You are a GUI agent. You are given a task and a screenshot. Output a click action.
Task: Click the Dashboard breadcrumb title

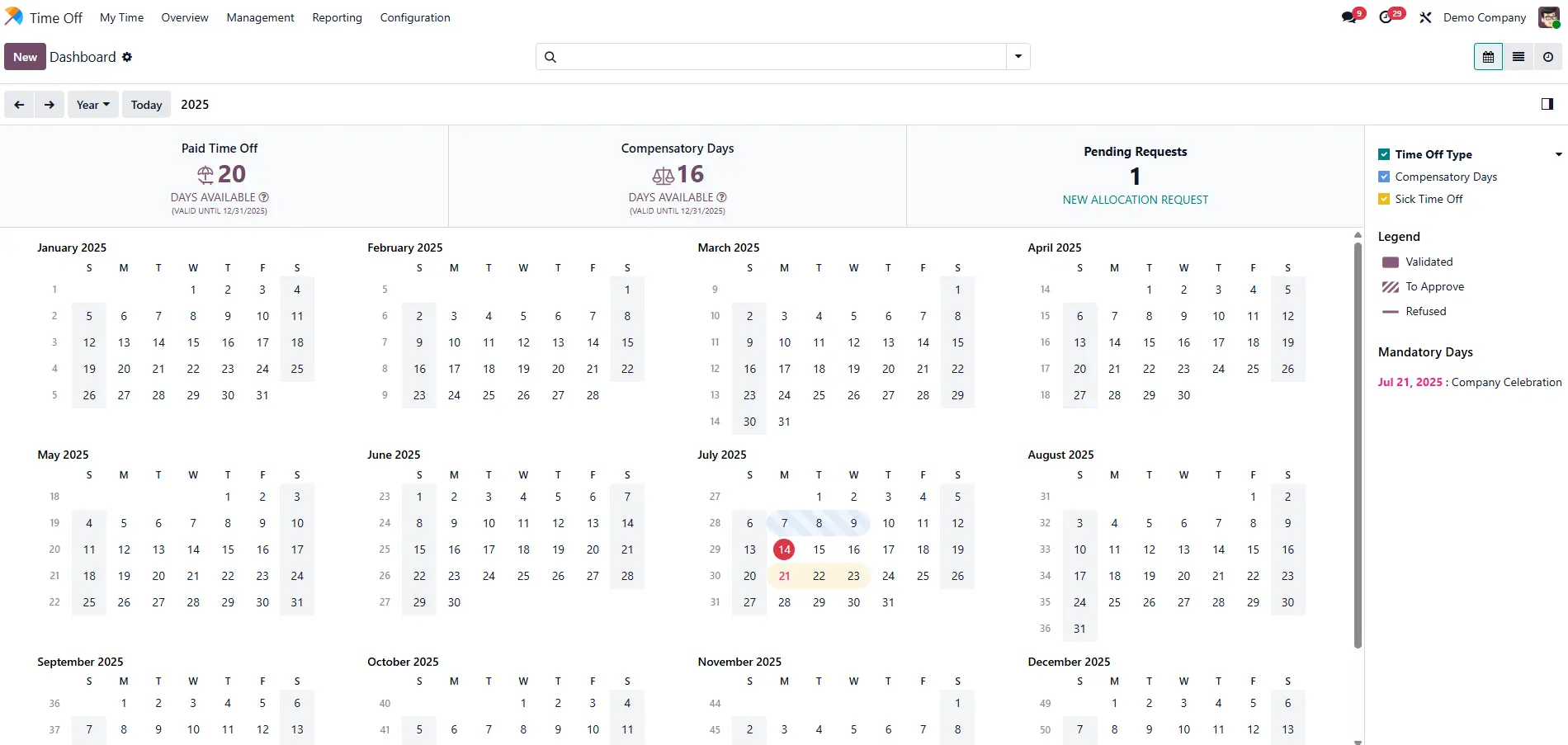83,57
